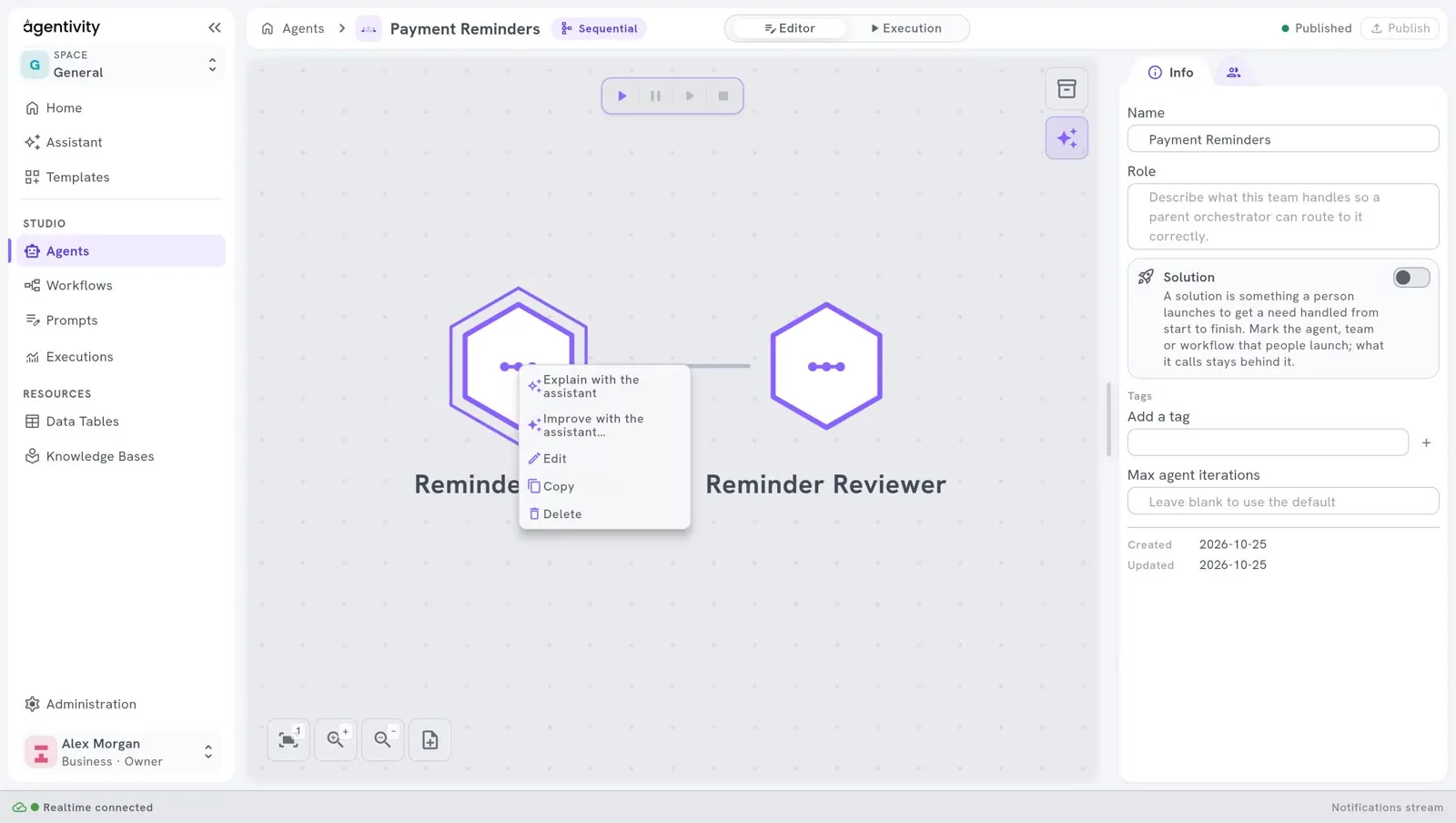This screenshot has width=1456, height=823.
Task: Select Delete from the context menu
Action: pyautogui.click(x=604, y=514)
